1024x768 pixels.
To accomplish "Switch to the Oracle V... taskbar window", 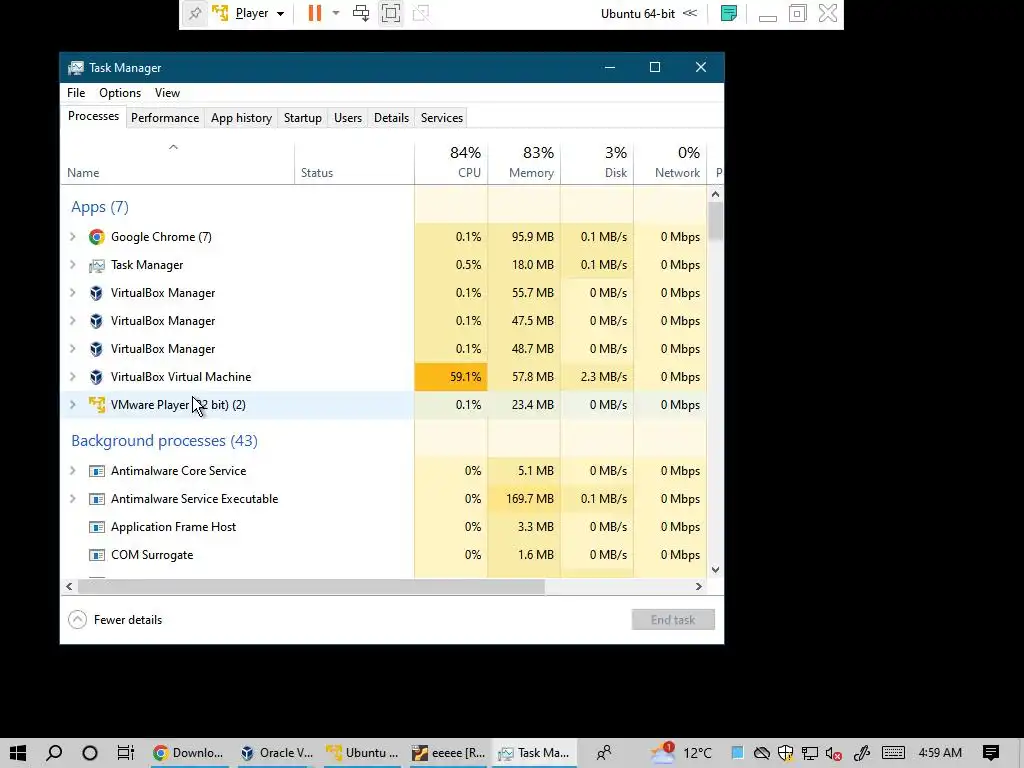I will [277, 753].
